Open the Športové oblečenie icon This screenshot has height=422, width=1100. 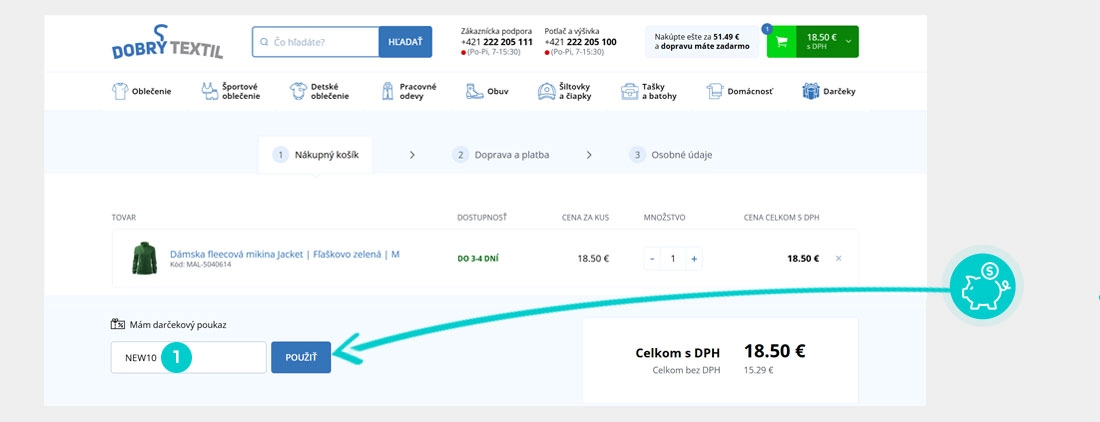(209, 91)
